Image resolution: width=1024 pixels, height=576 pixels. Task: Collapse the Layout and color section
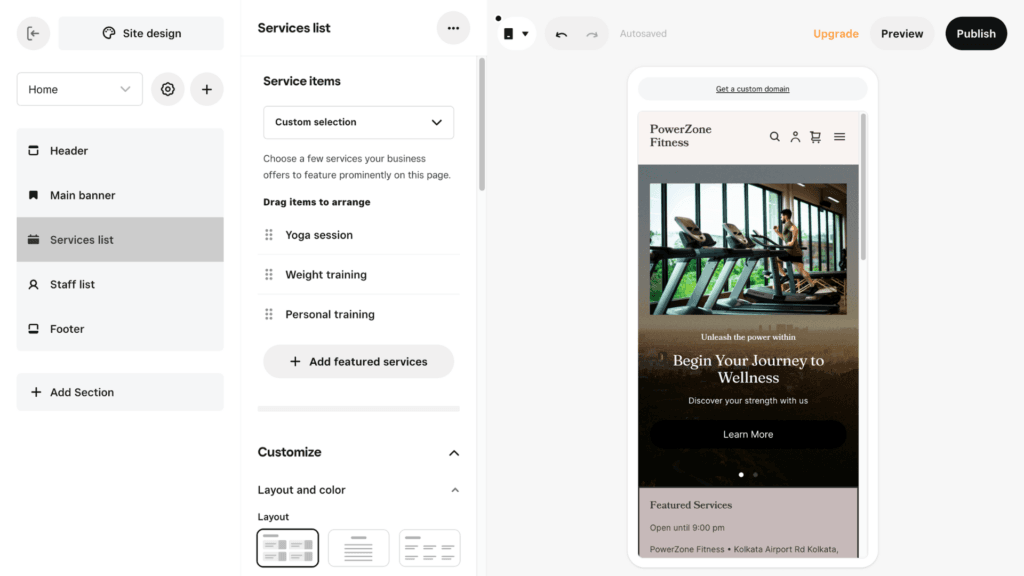453,490
